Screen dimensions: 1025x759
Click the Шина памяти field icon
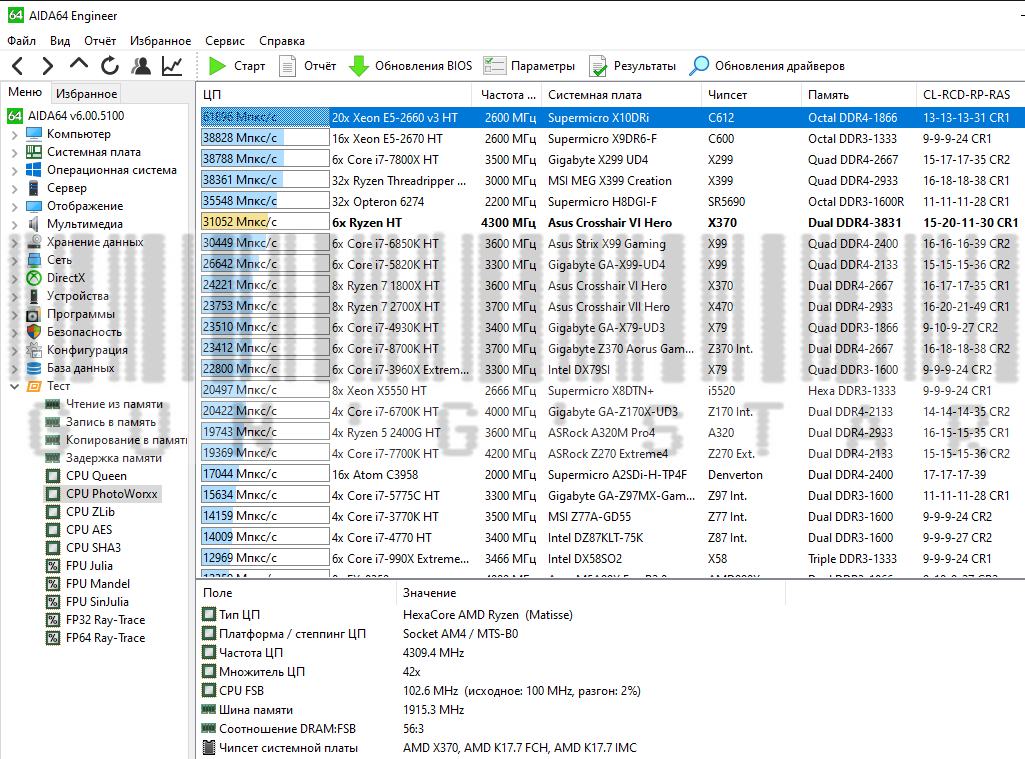tap(209, 709)
